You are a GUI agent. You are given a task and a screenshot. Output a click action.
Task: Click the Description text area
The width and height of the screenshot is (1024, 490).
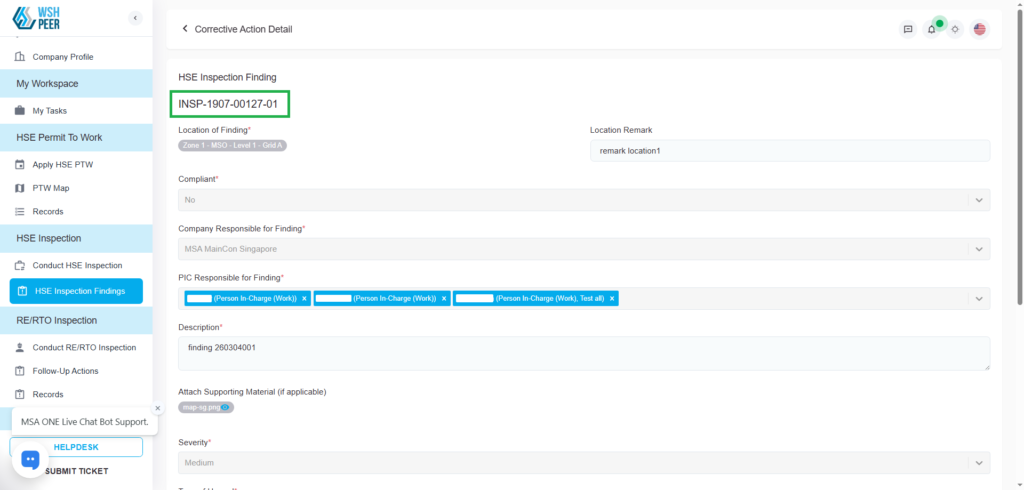point(583,353)
